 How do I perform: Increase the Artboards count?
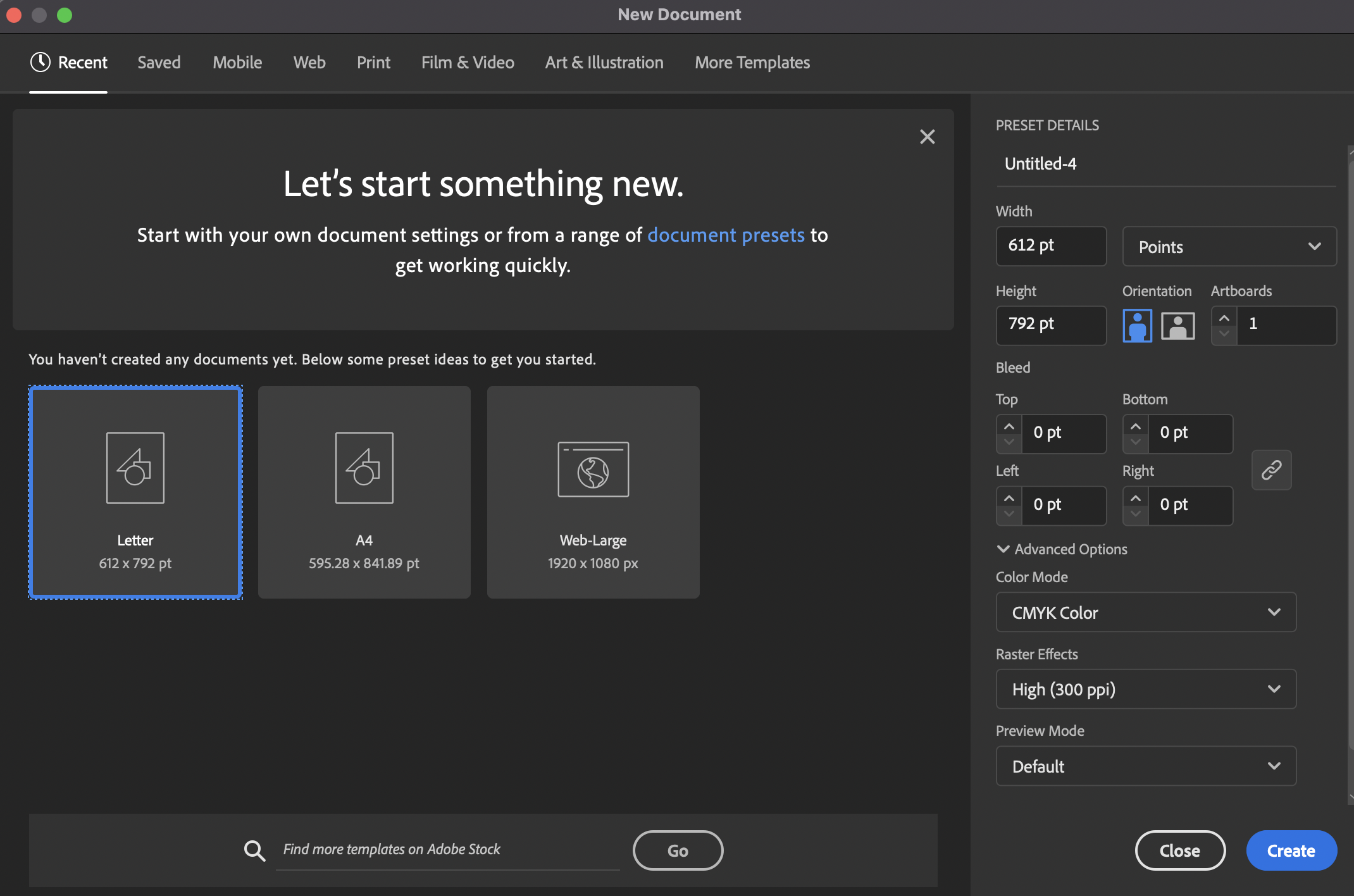pyautogui.click(x=1224, y=318)
